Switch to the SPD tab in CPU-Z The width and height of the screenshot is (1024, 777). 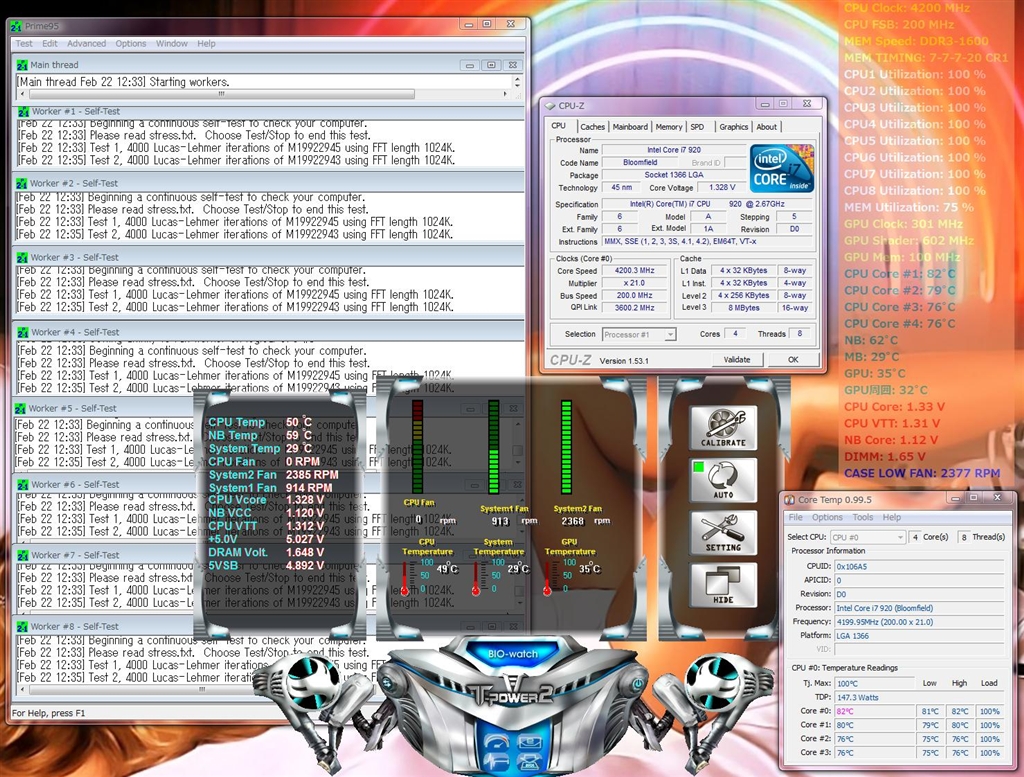click(697, 127)
